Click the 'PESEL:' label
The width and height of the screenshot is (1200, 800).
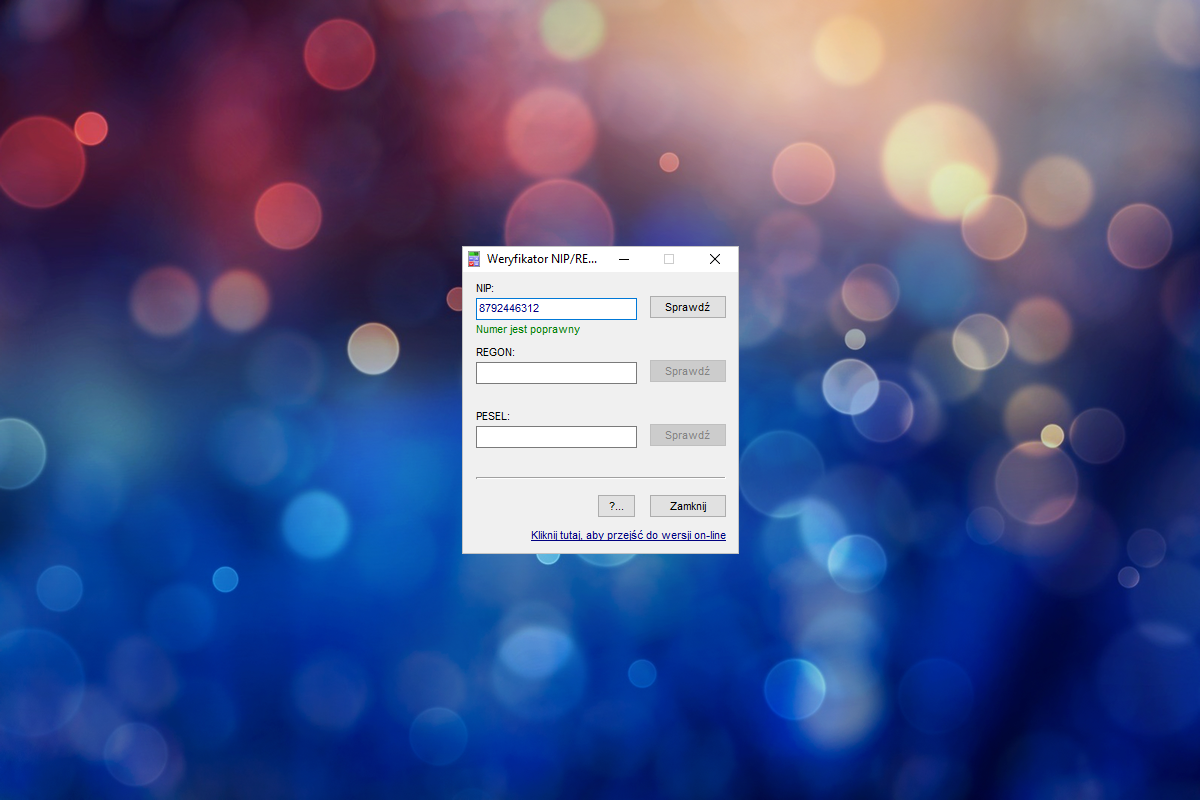tap(493, 416)
